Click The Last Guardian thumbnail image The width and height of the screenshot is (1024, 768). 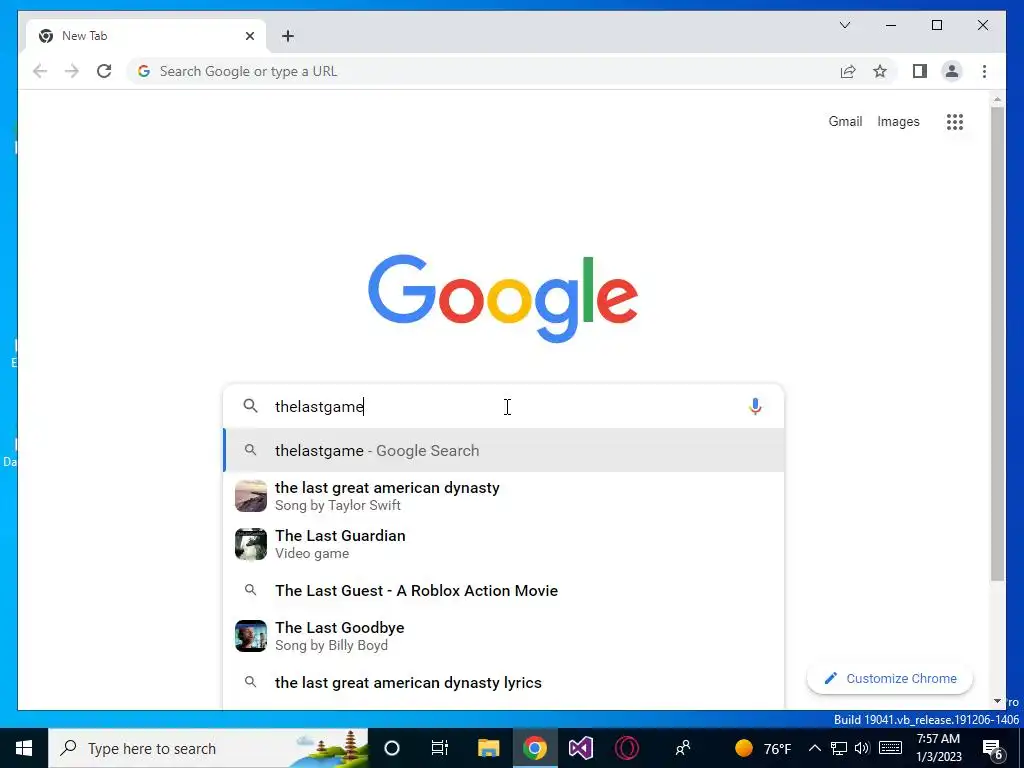[x=251, y=544]
